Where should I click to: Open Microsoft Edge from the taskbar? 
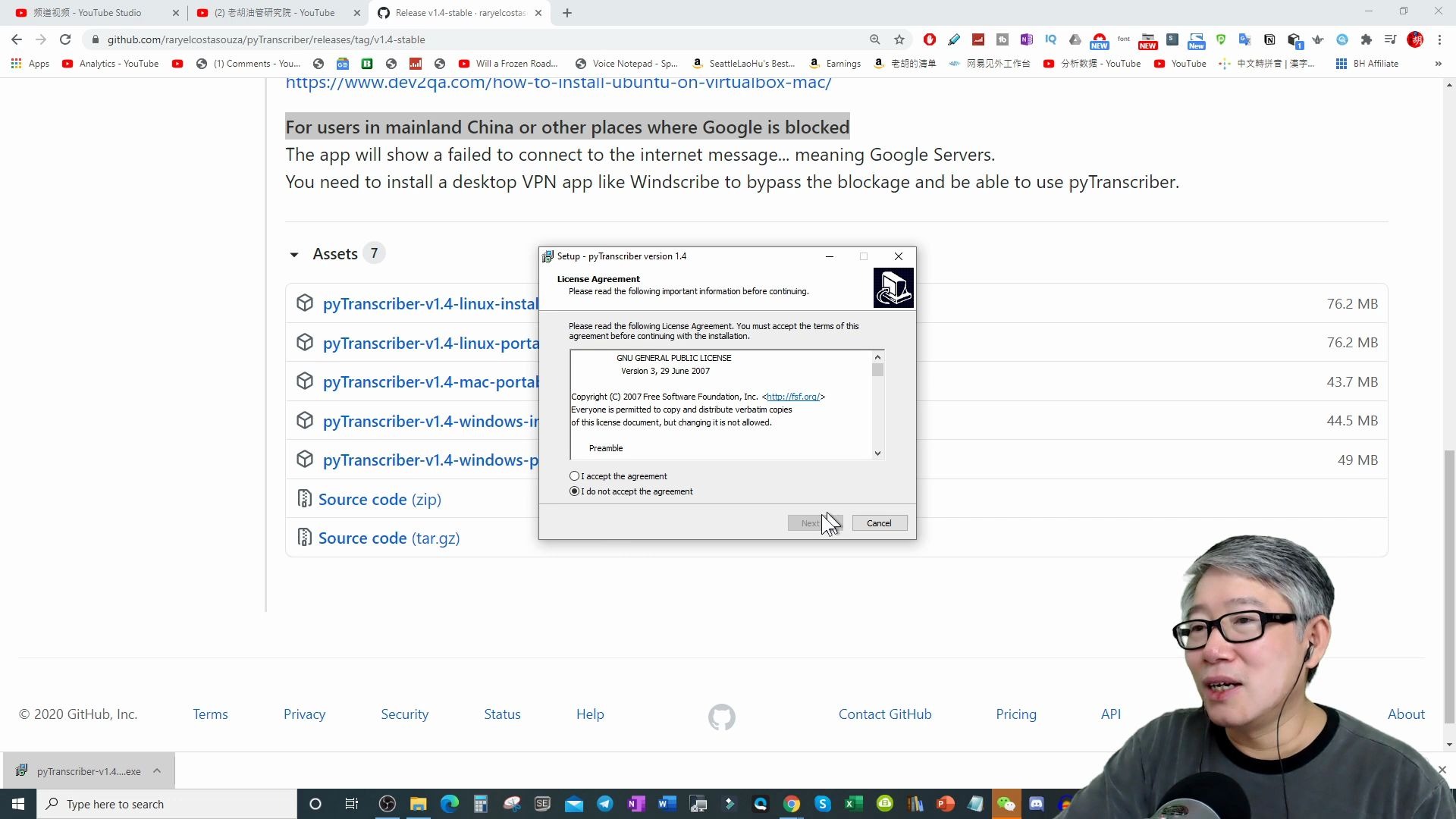(450, 804)
